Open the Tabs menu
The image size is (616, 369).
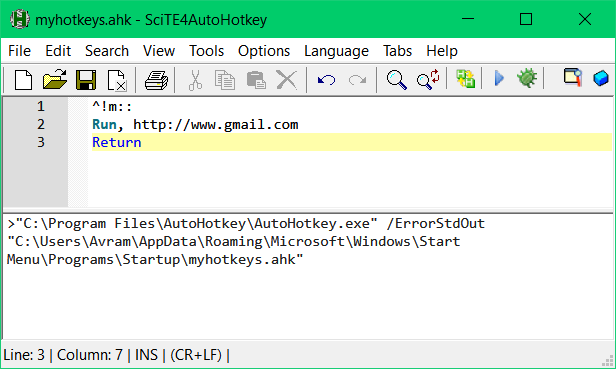pyautogui.click(x=397, y=51)
